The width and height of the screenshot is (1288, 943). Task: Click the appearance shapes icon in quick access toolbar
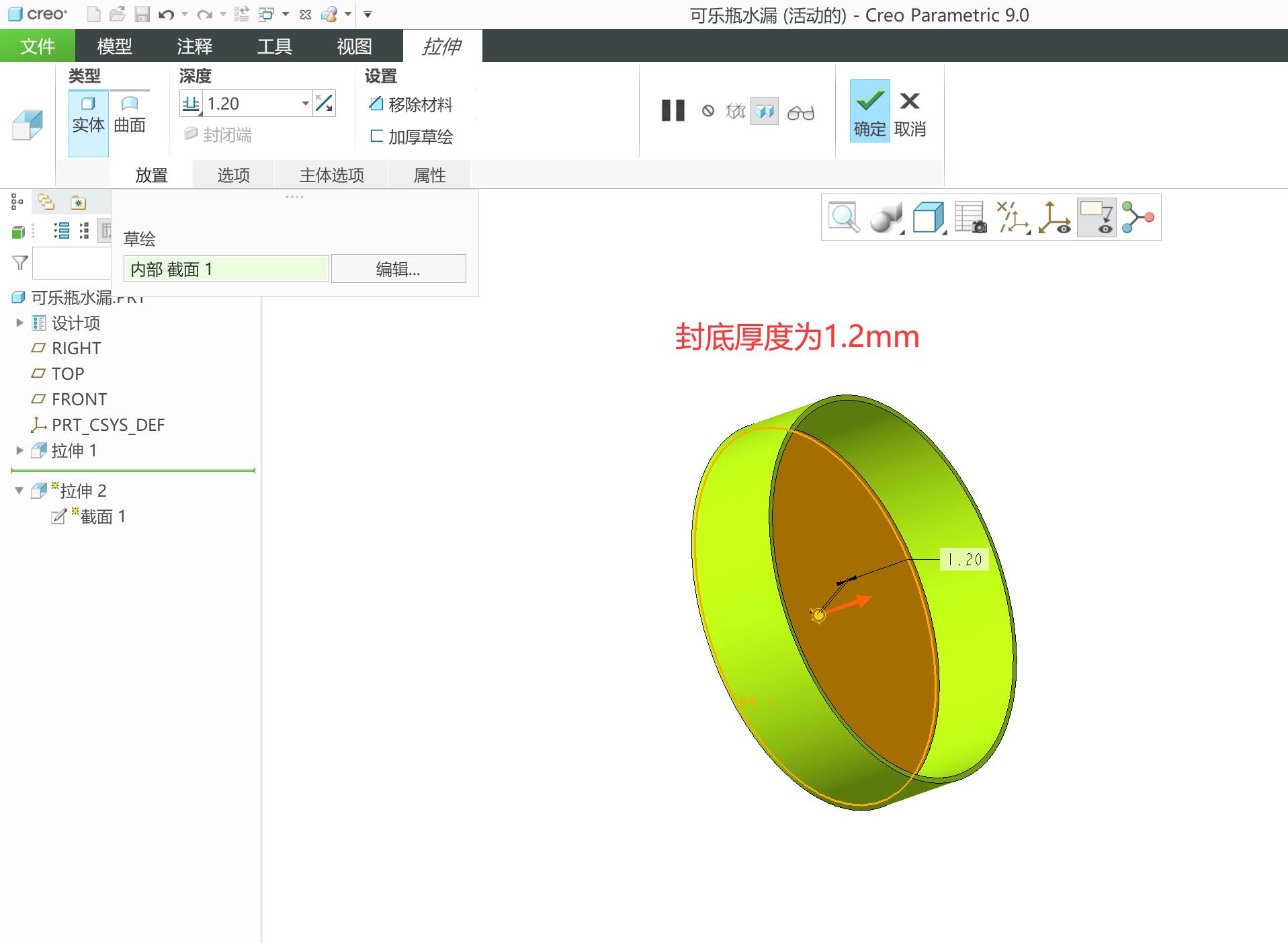pos(329,14)
